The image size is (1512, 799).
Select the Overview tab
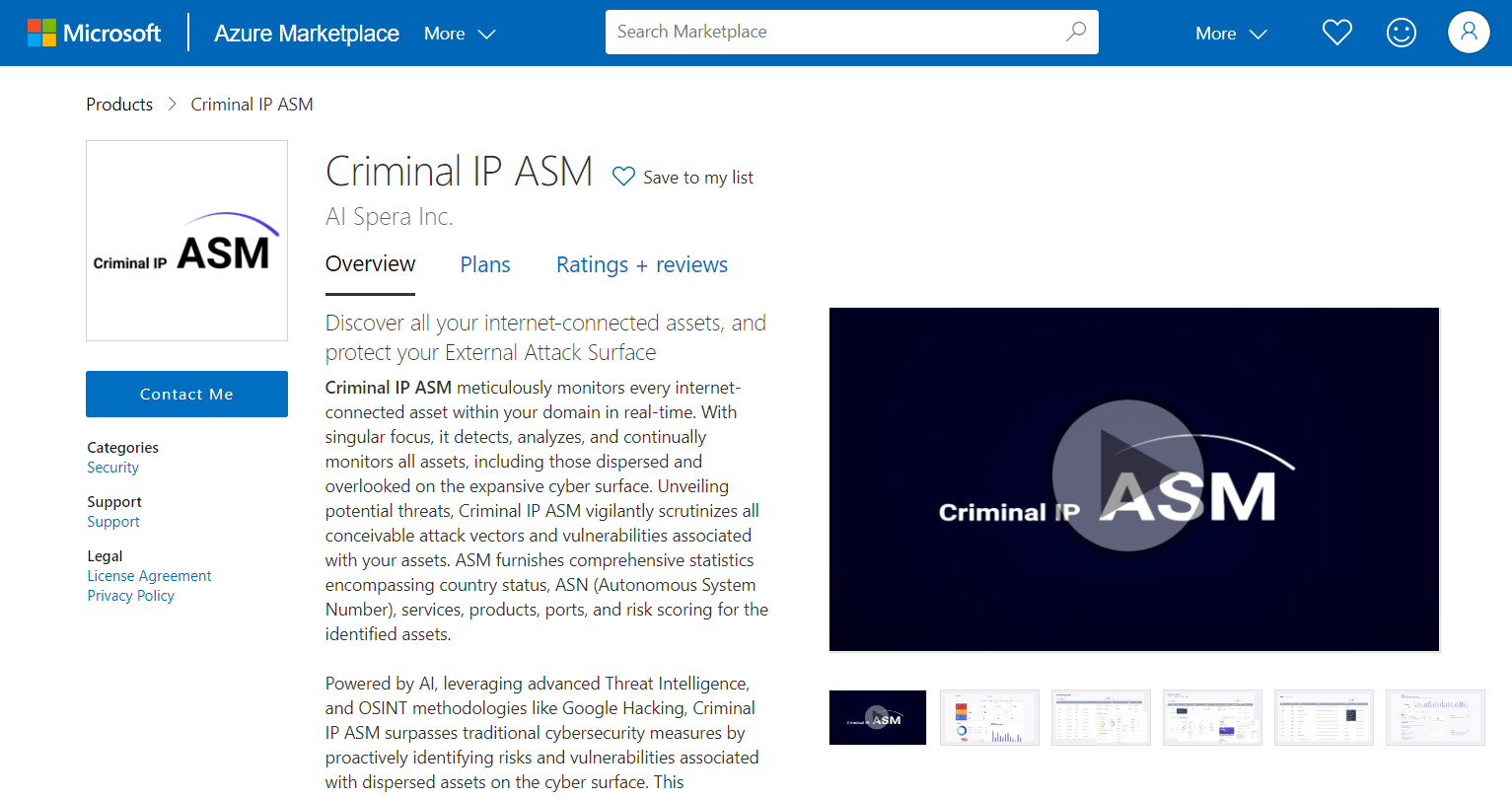370,264
